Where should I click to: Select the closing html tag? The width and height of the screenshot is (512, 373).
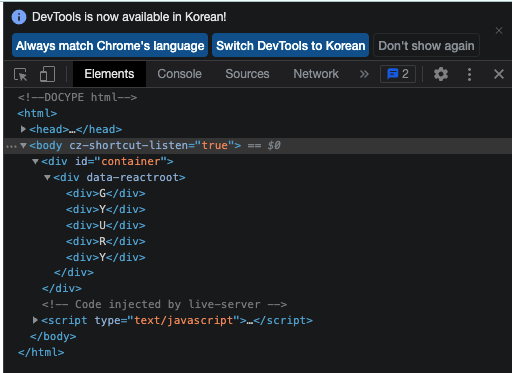pyautogui.click(x=41, y=352)
